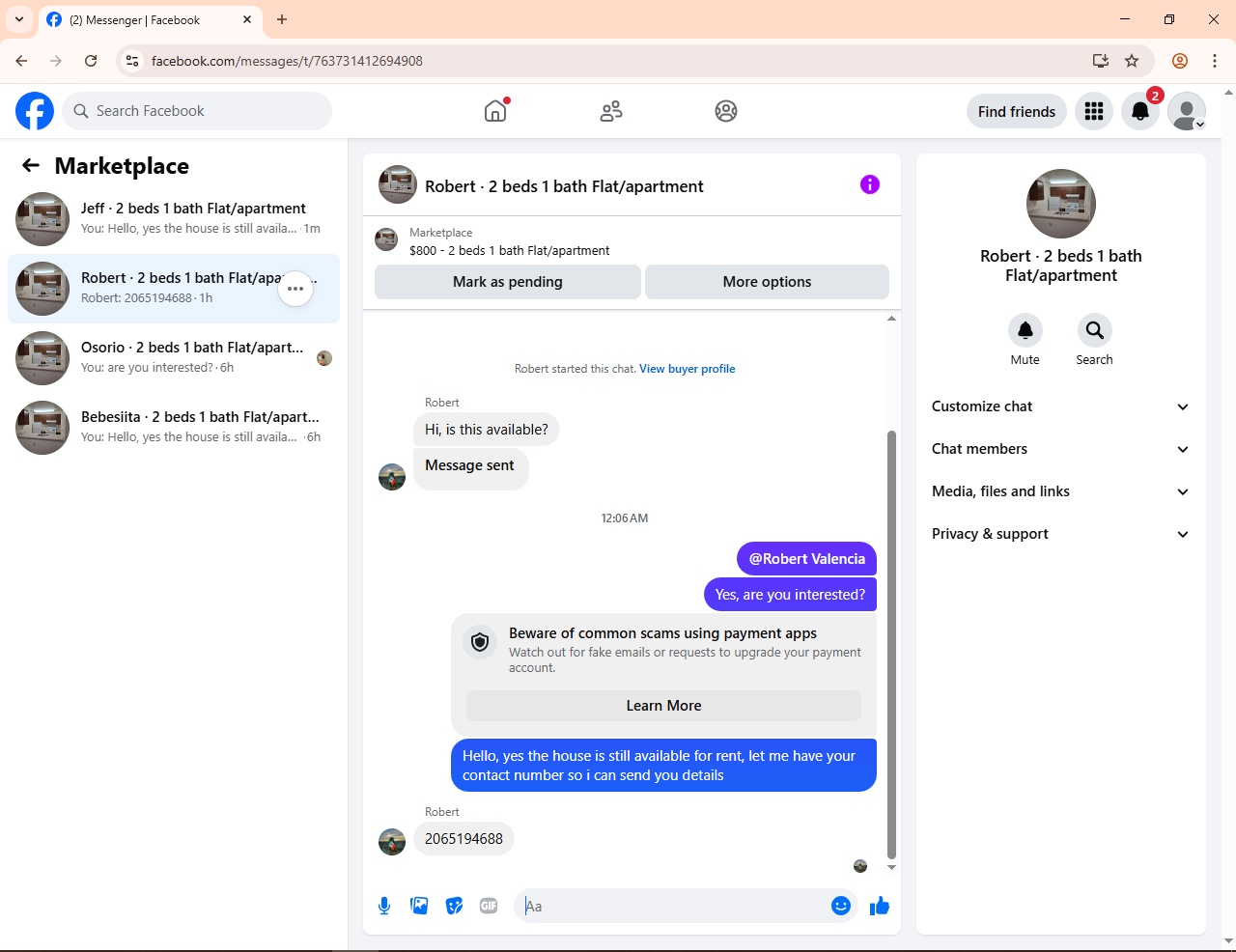Open the emoji picker
Viewport: 1236px width, 952px height.
(841, 906)
